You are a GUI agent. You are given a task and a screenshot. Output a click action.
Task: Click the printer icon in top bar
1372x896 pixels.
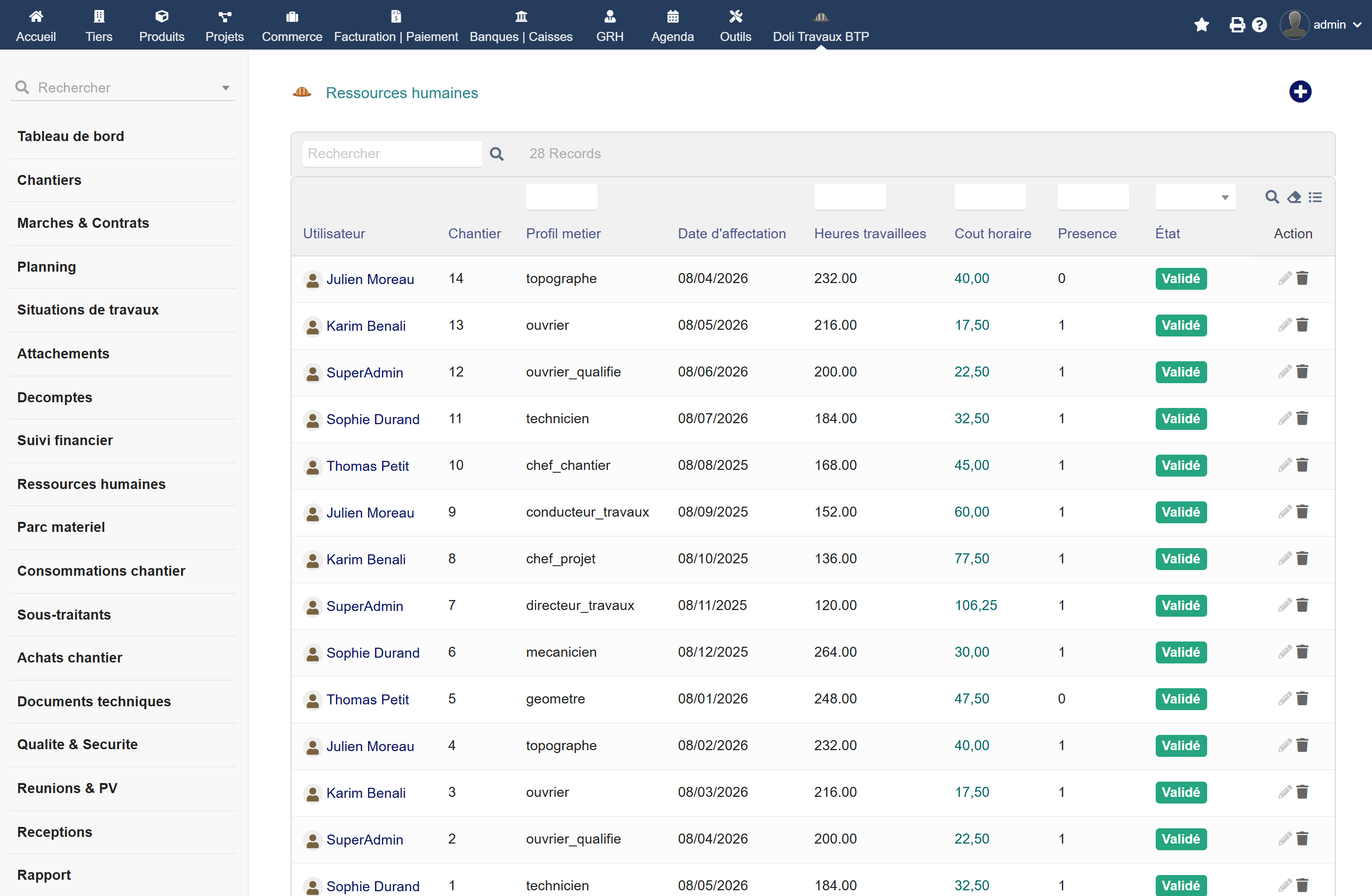pyautogui.click(x=1237, y=25)
